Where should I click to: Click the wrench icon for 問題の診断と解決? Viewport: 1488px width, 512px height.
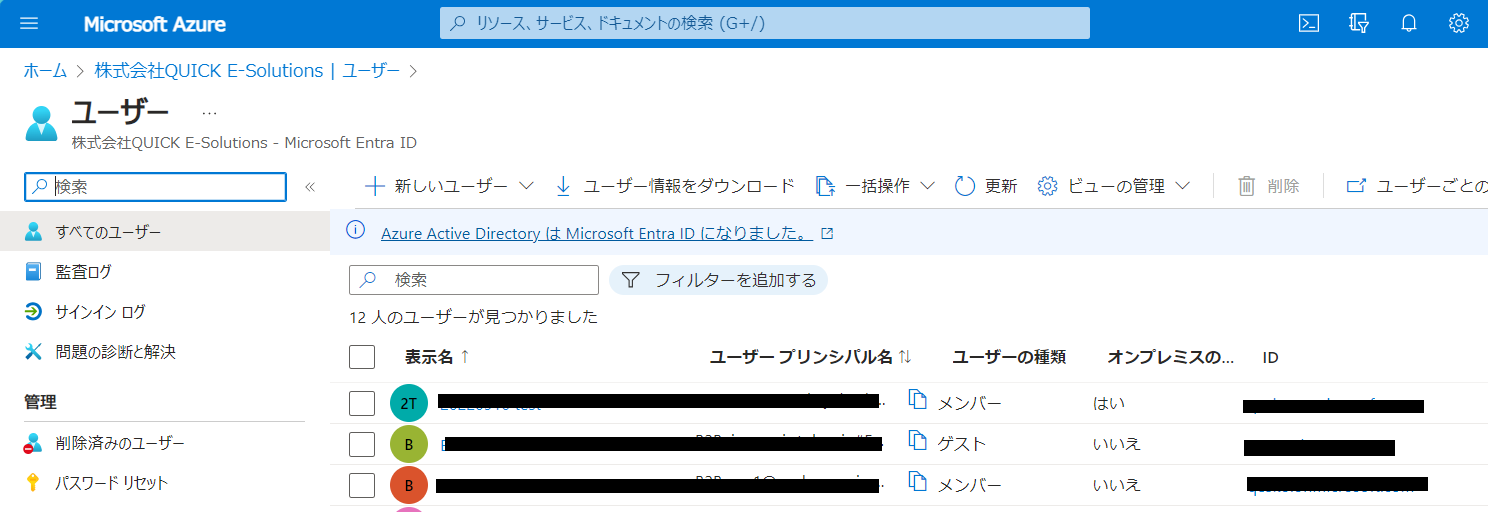[x=33, y=352]
